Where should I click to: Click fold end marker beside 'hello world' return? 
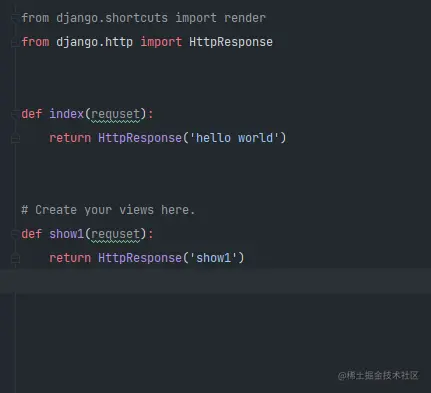(15, 138)
